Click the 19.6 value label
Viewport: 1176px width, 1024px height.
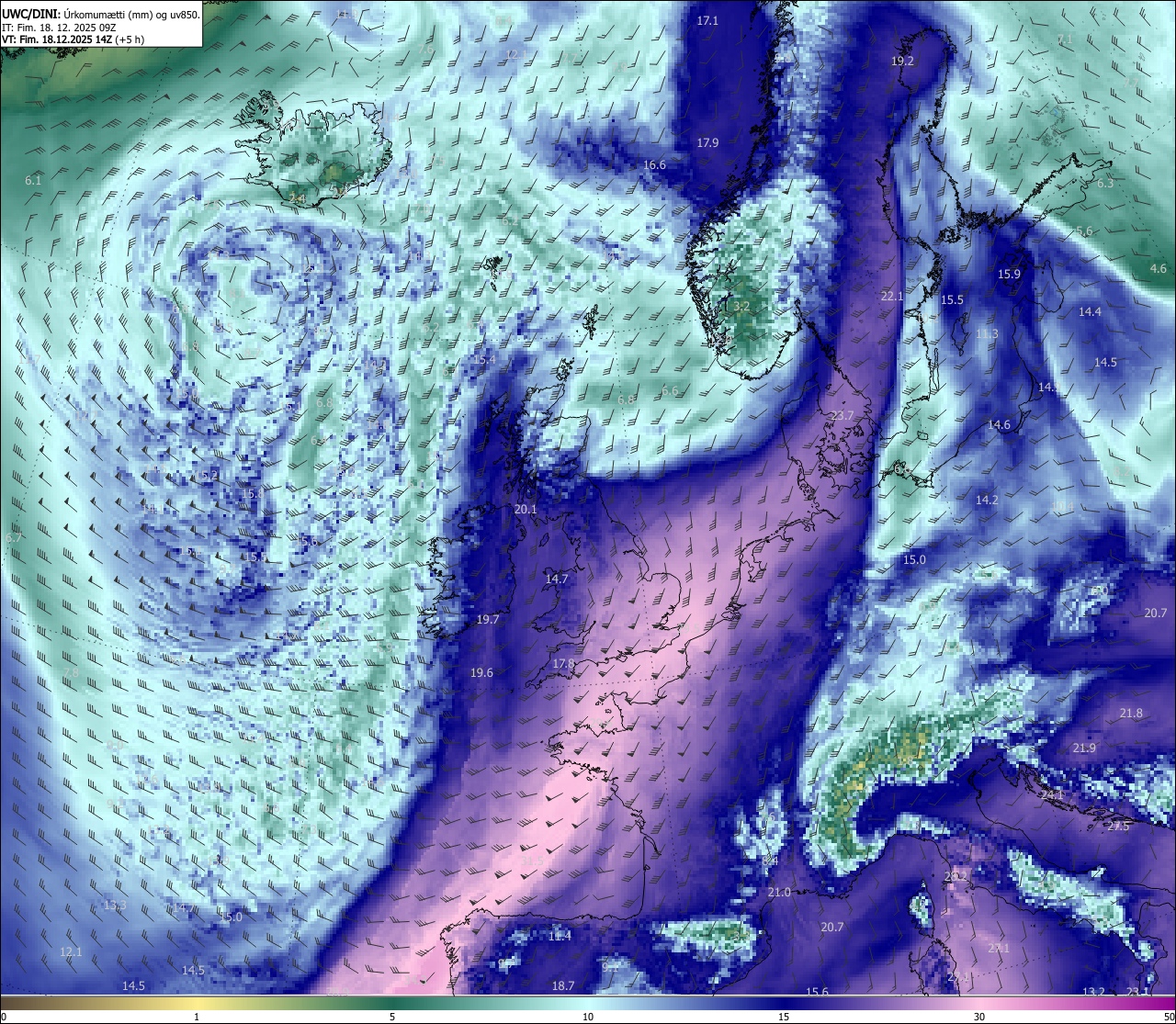(481, 672)
